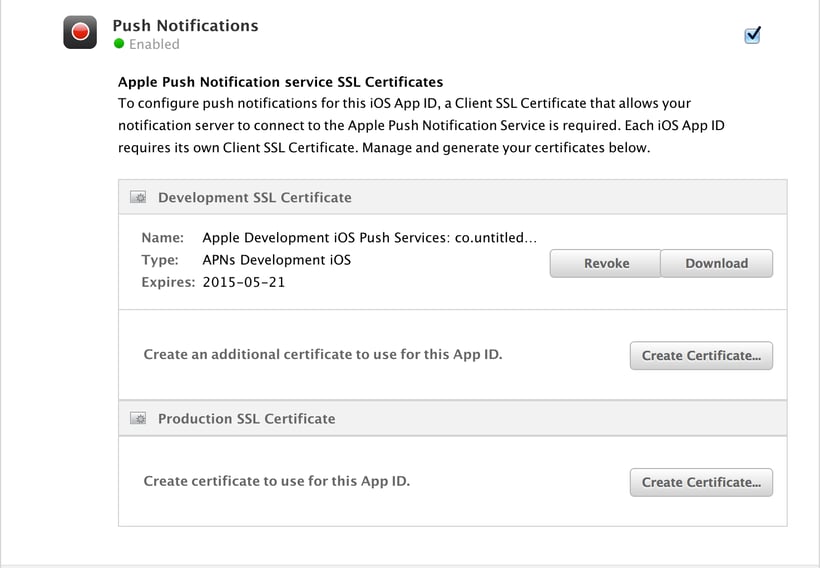
Task: Click the truncated certificate name text
Action: (369, 238)
